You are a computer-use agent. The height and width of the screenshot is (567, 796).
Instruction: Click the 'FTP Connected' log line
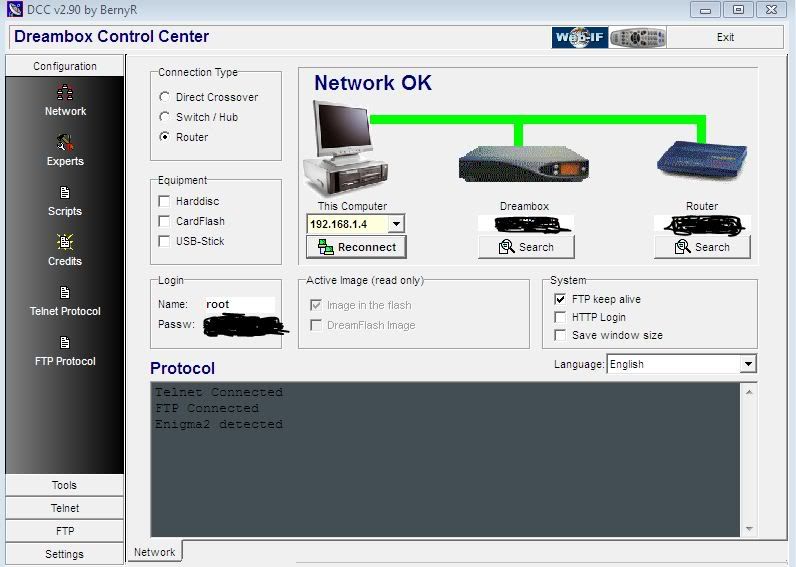207,408
